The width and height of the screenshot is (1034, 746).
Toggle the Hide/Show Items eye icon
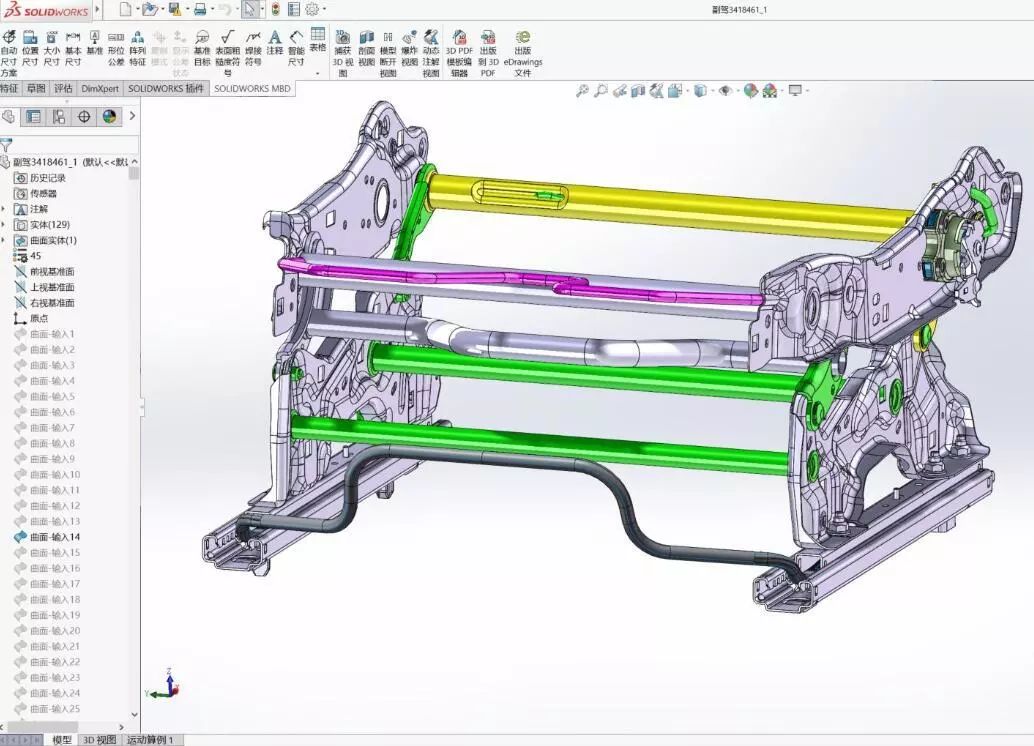[x=726, y=91]
